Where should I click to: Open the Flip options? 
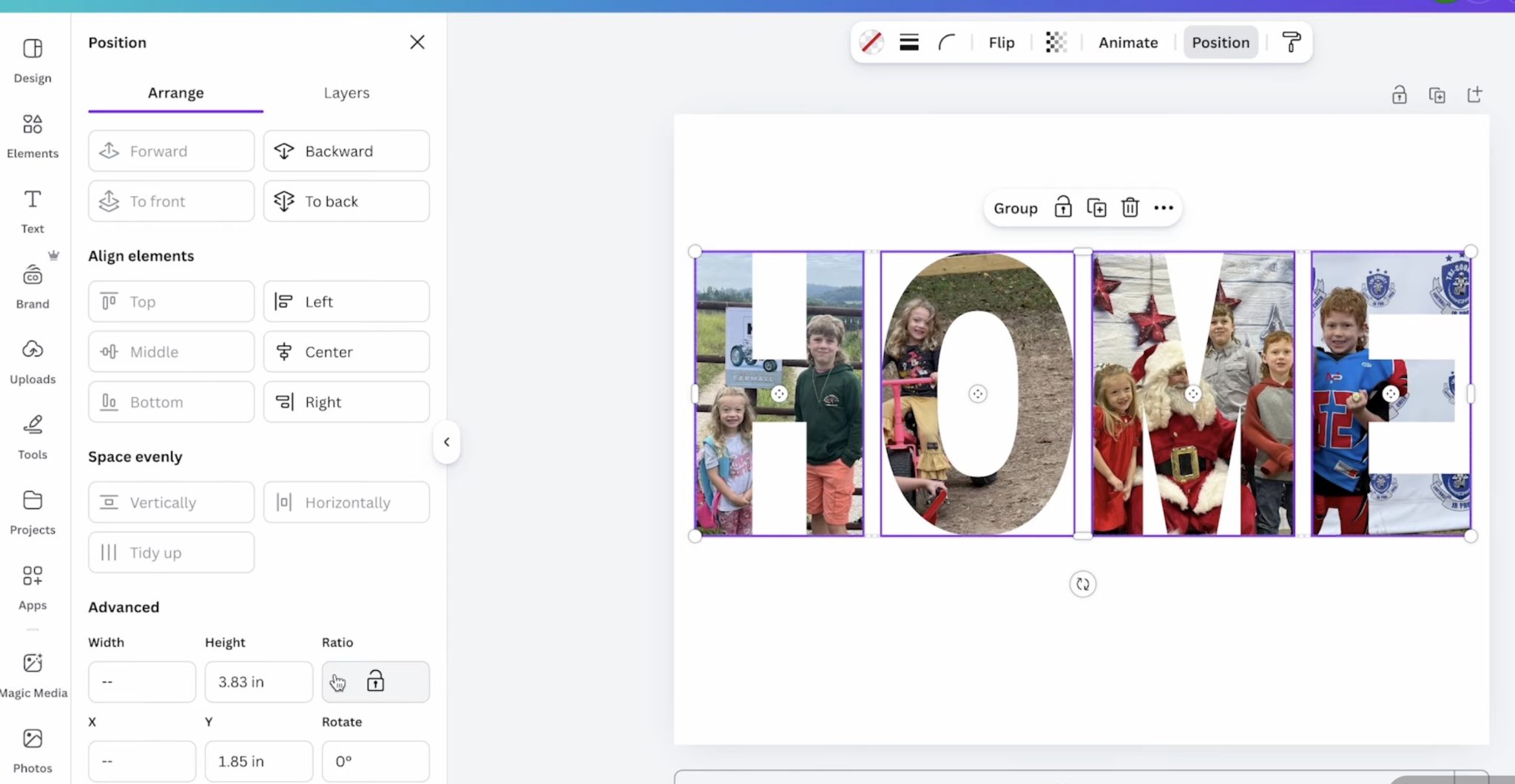click(1000, 42)
